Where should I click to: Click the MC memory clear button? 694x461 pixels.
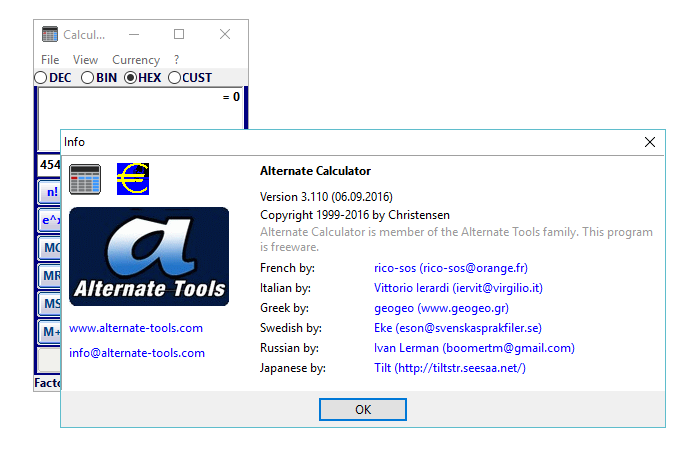pyautogui.click(x=50, y=247)
